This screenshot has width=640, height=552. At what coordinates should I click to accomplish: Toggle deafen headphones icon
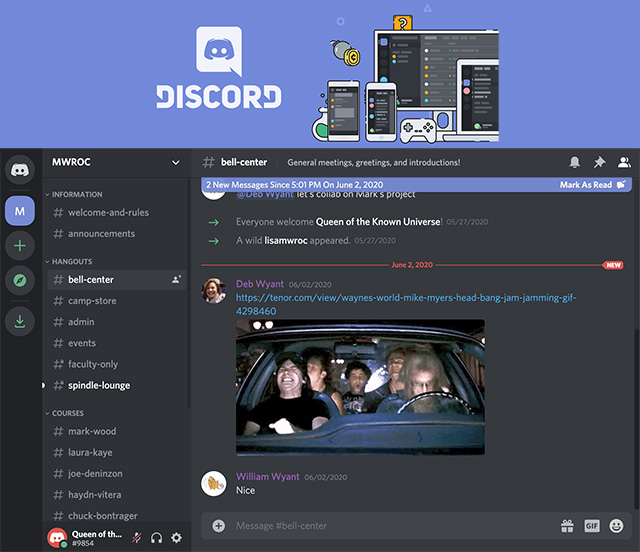click(156, 538)
